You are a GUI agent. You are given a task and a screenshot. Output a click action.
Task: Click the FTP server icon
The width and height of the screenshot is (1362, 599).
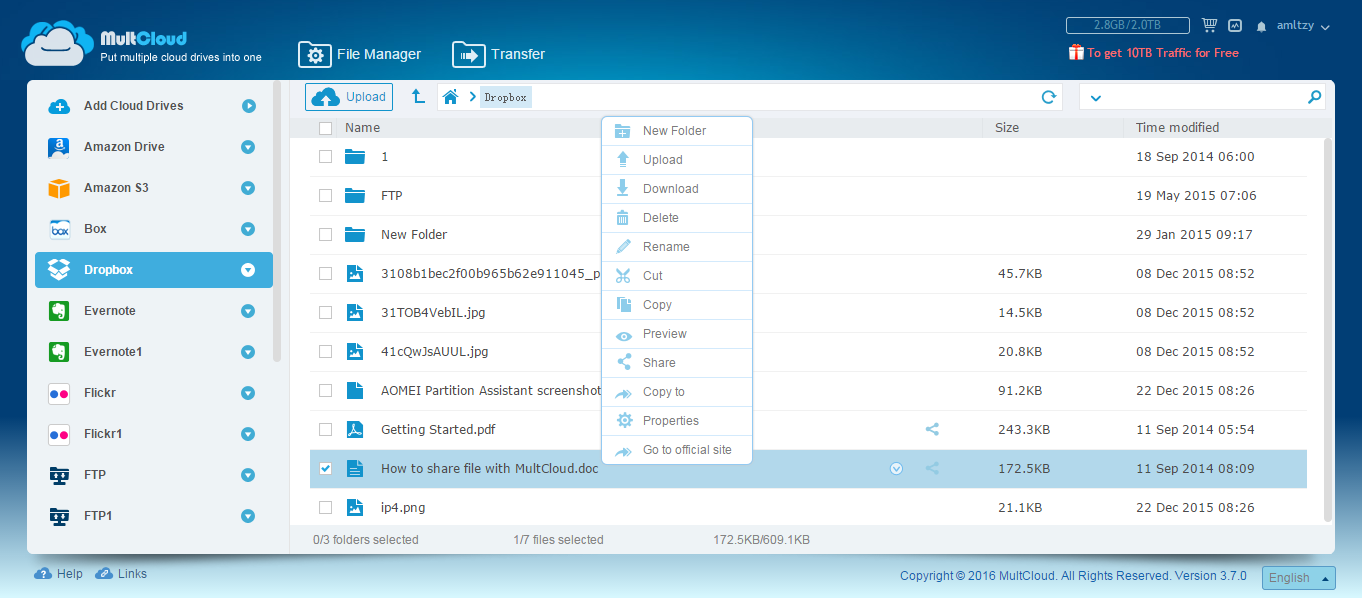pos(59,475)
